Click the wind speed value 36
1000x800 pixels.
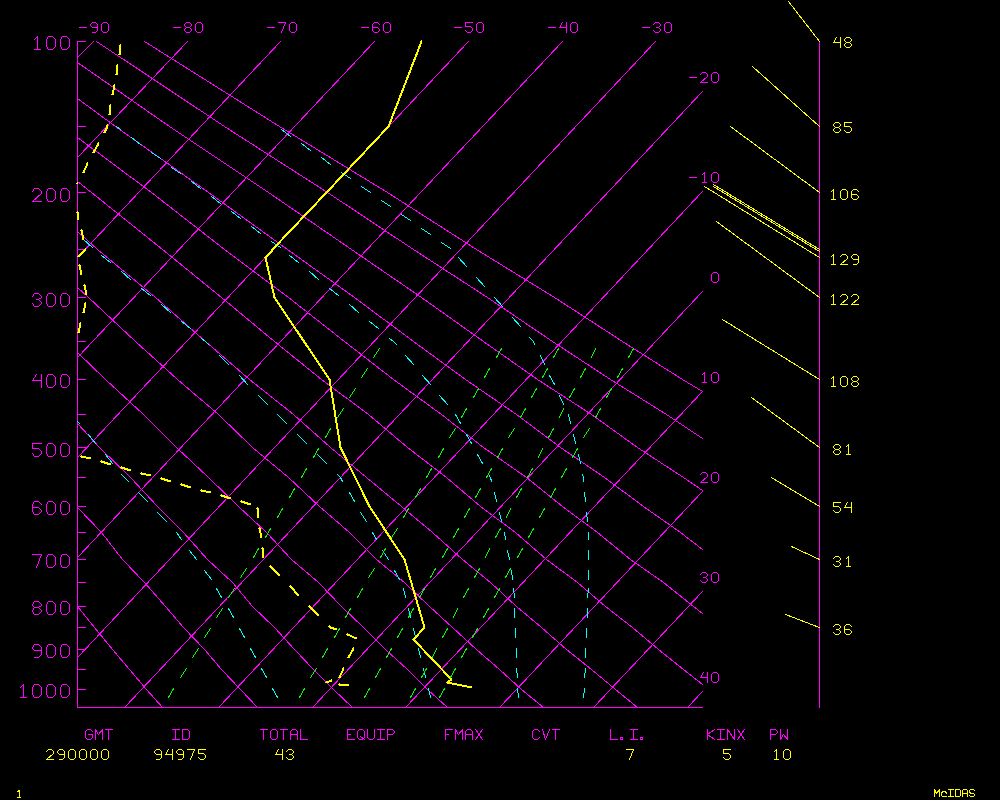click(x=842, y=630)
